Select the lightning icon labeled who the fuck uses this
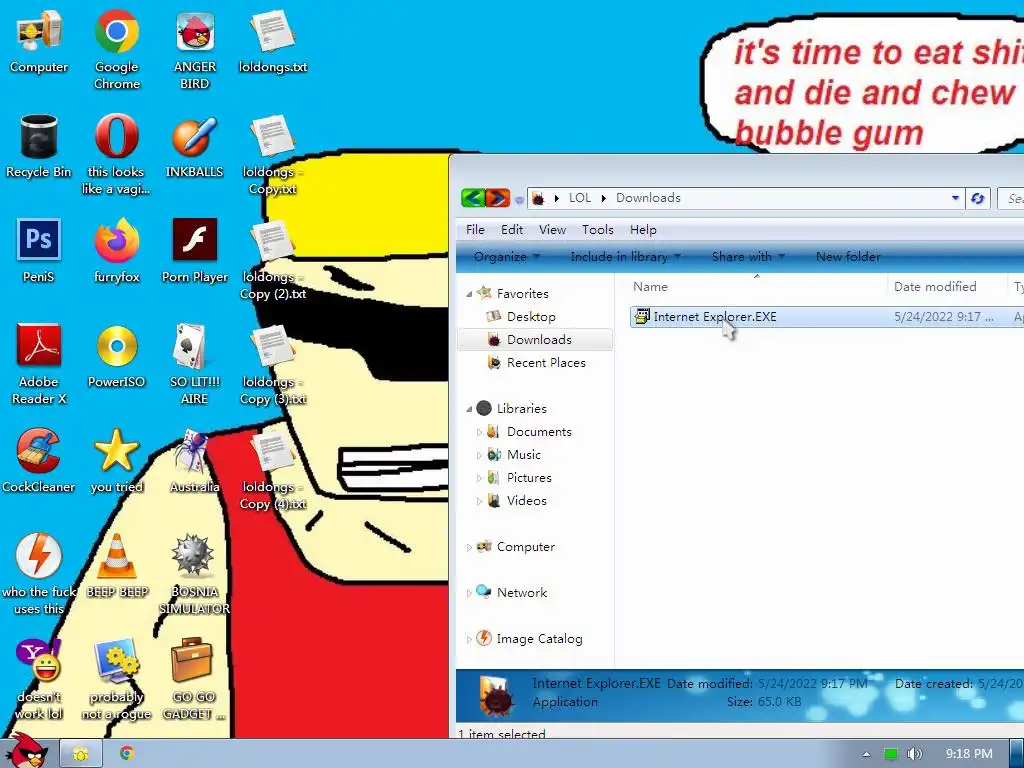The height and width of the screenshot is (768, 1024). (x=39, y=575)
